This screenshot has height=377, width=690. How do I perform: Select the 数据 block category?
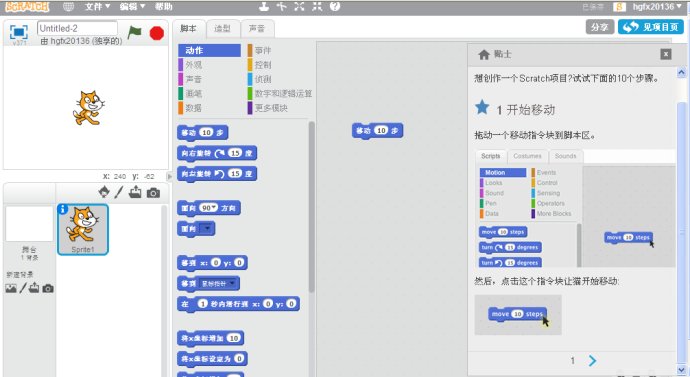tap(209, 108)
